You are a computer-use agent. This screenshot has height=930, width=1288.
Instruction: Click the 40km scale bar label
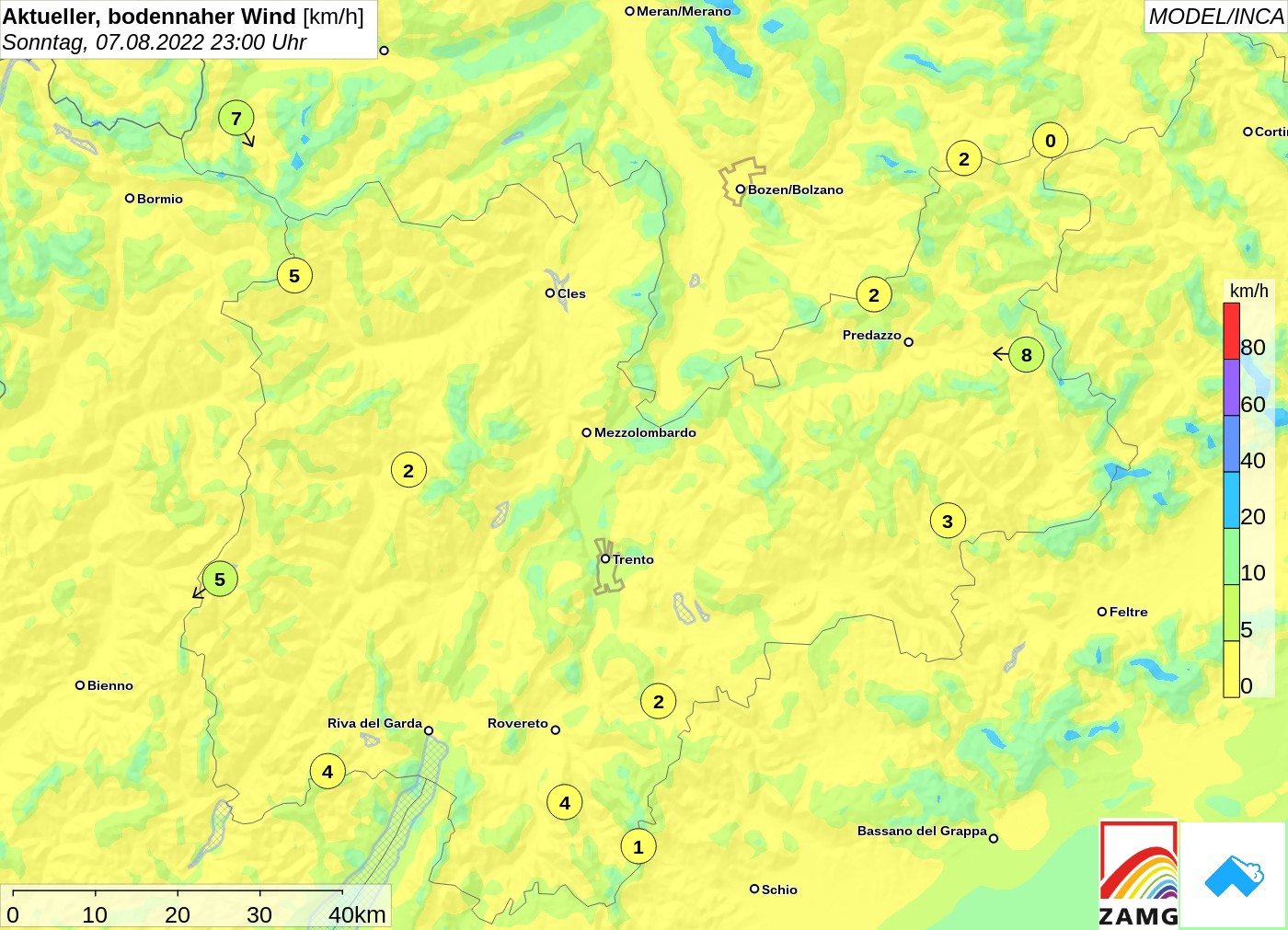[358, 914]
